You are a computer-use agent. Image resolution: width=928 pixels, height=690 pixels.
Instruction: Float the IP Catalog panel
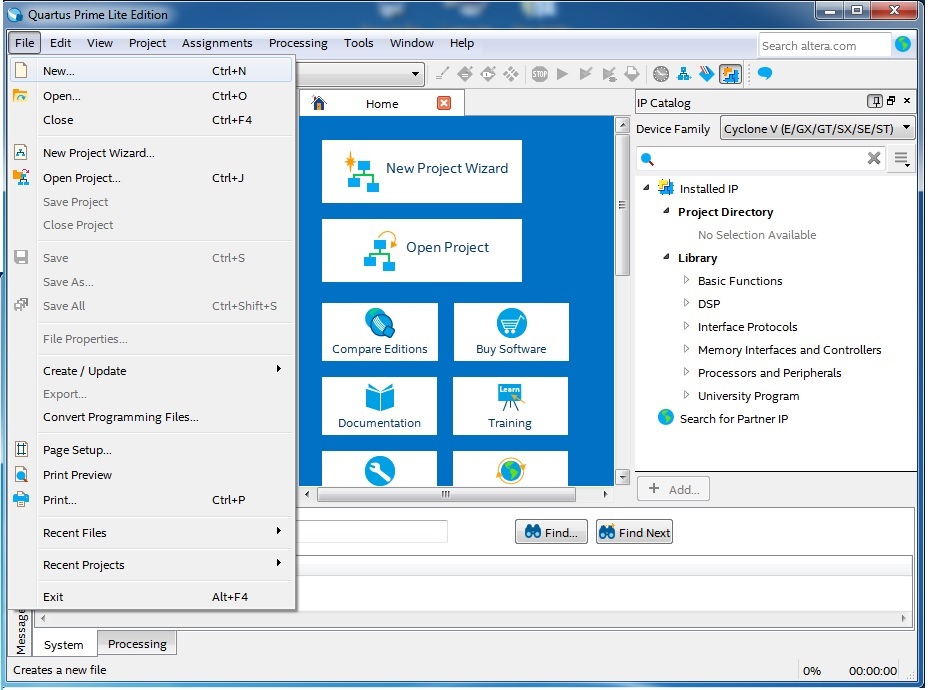pos(891,101)
